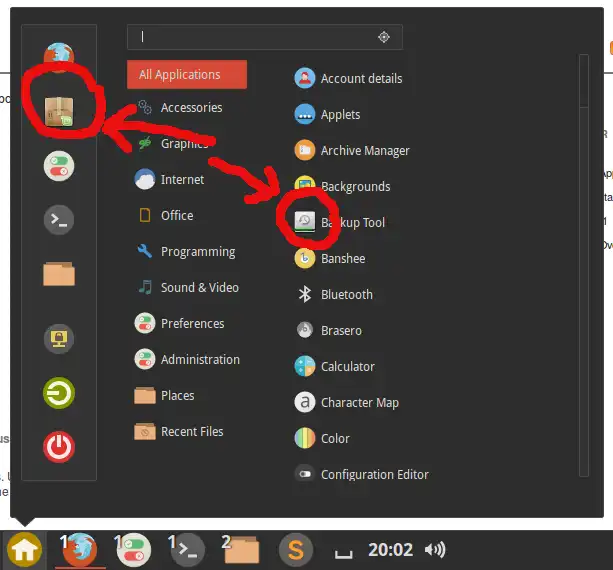
Task: Select Sound & Video category
Action: (187, 287)
